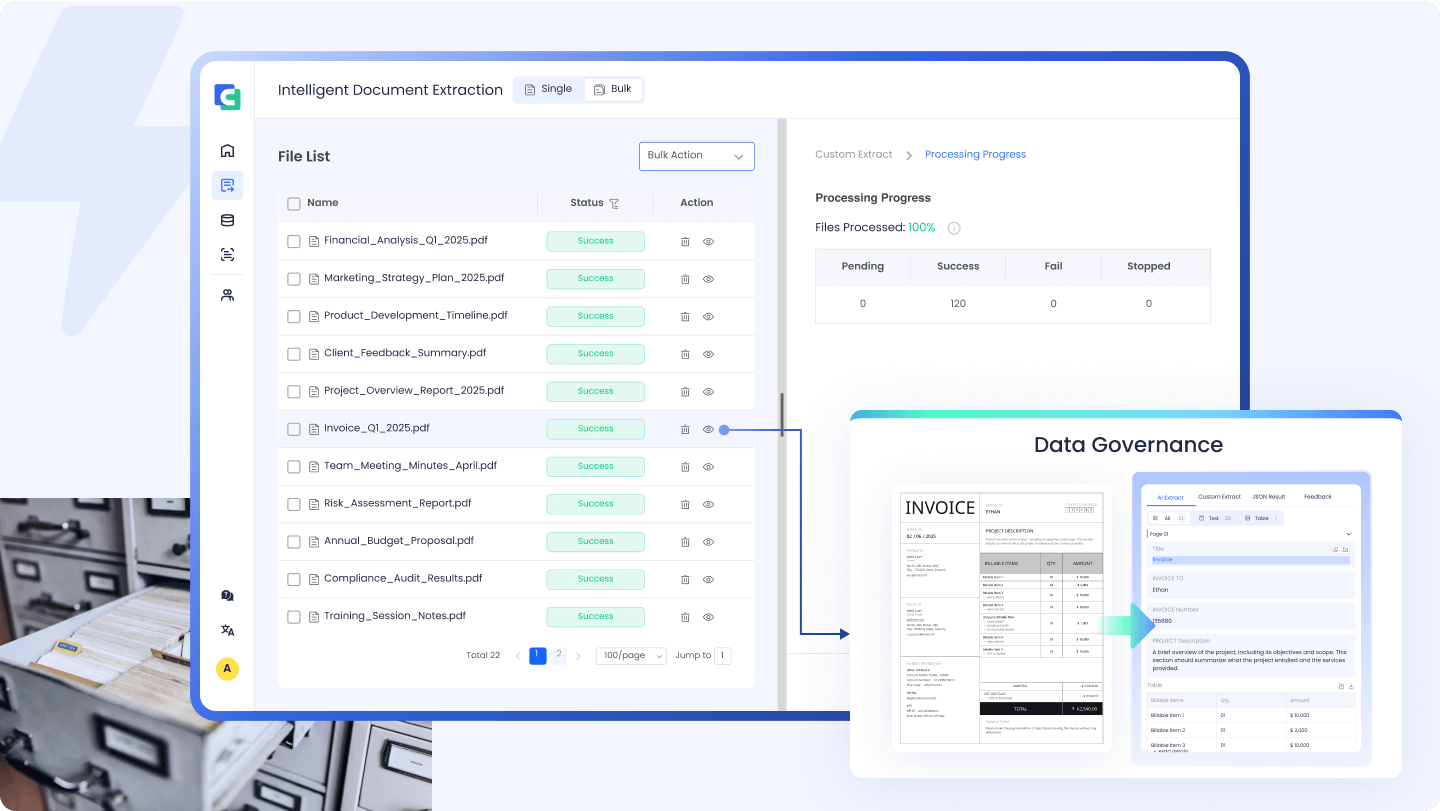
Task: Open the Custom Extract breadcrumb link
Action: point(853,154)
